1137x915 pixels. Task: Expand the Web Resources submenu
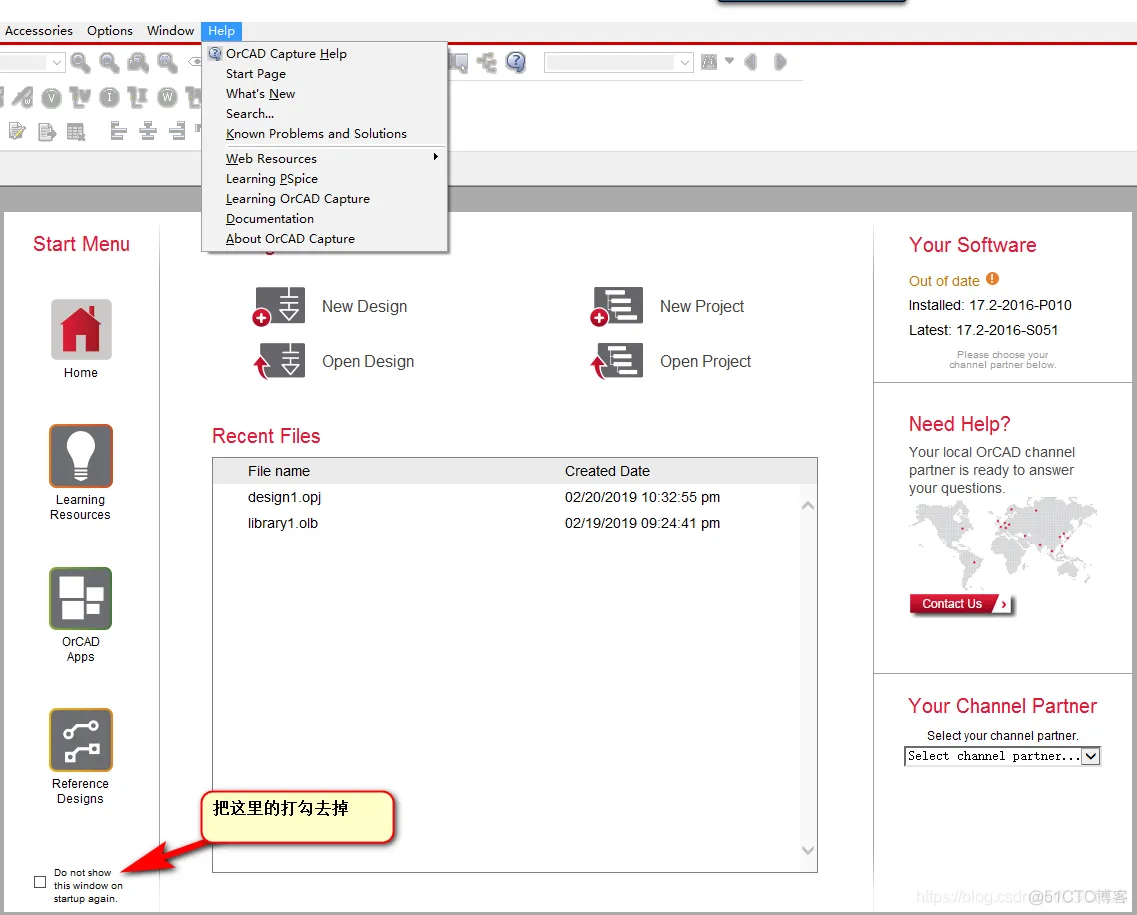point(325,158)
